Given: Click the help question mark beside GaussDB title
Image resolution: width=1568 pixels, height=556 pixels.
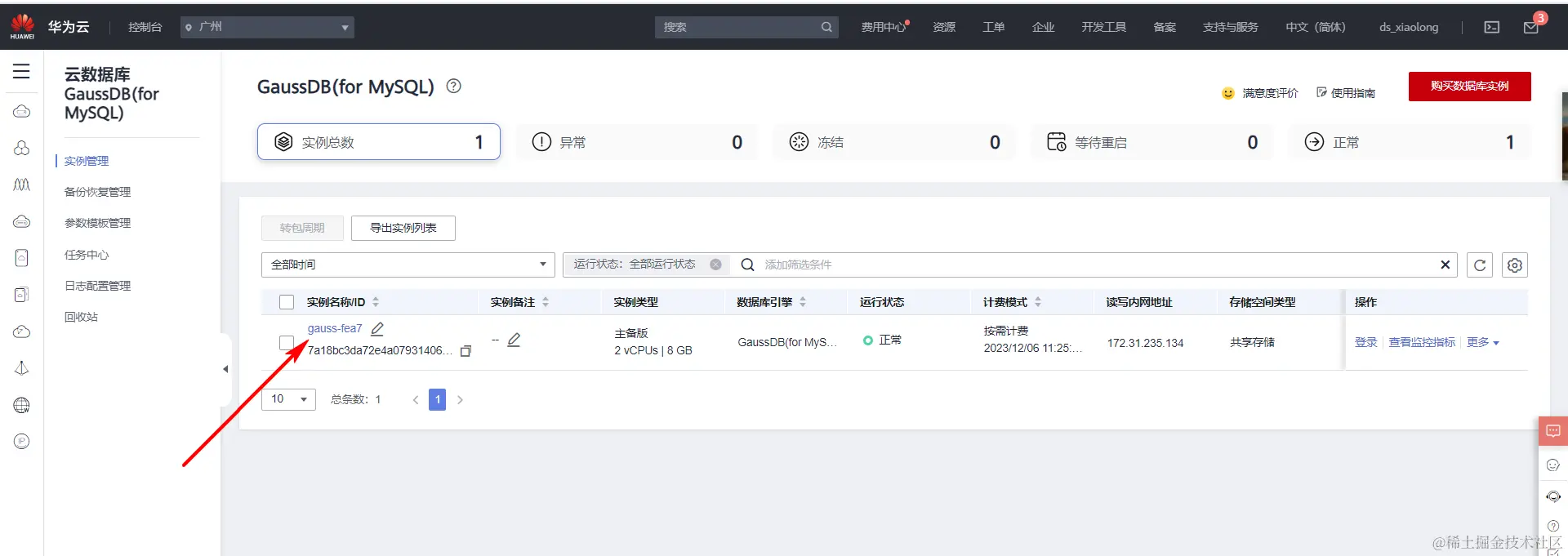Looking at the screenshot, I should pos(453,86).
